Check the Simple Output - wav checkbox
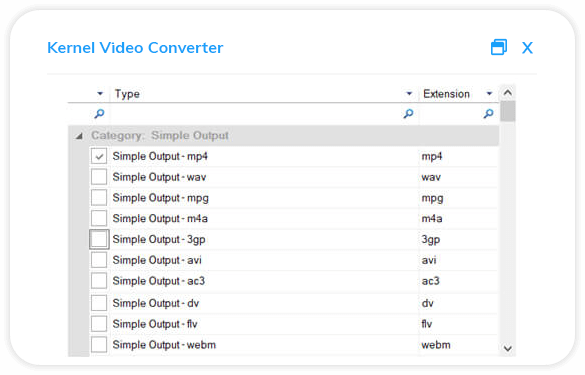 99,177
